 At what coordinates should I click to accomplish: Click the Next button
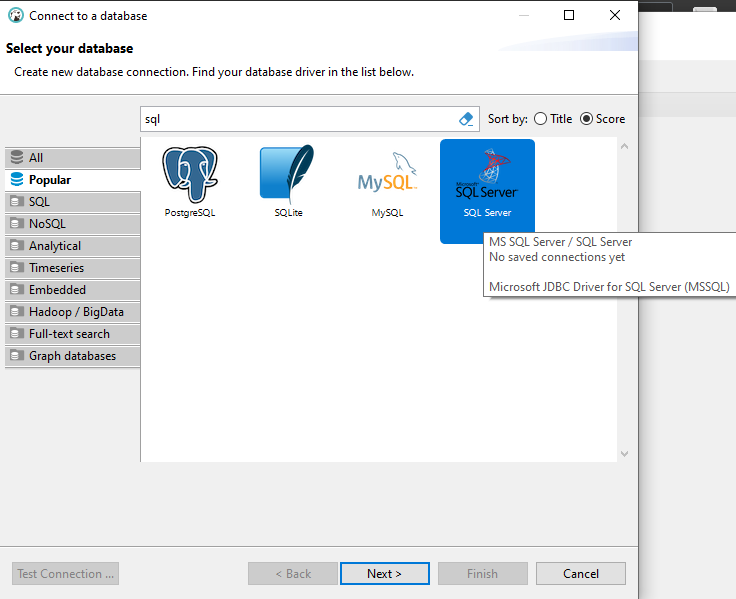coord(384,574)
